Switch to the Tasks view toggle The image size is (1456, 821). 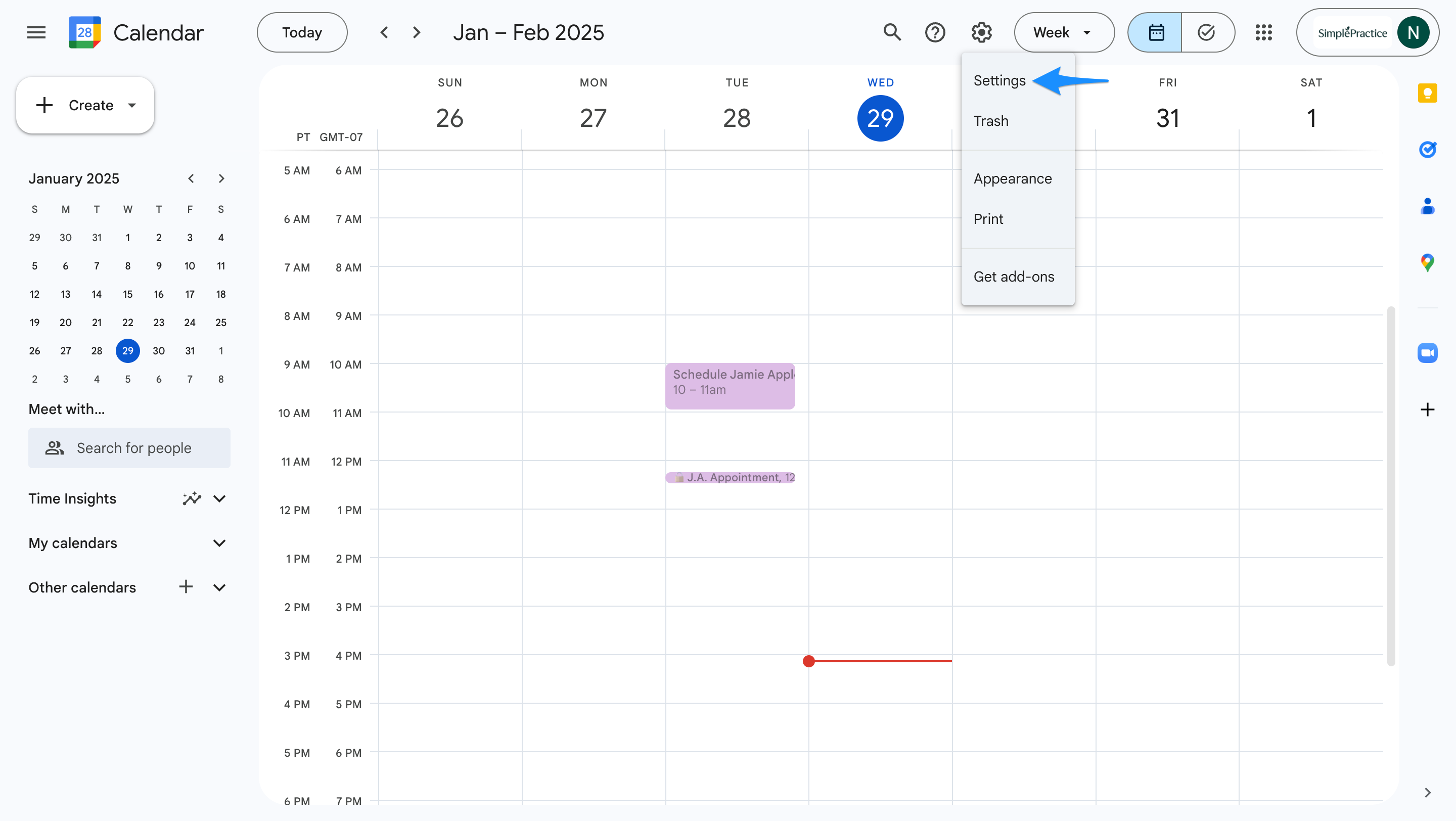[1207, 32]
